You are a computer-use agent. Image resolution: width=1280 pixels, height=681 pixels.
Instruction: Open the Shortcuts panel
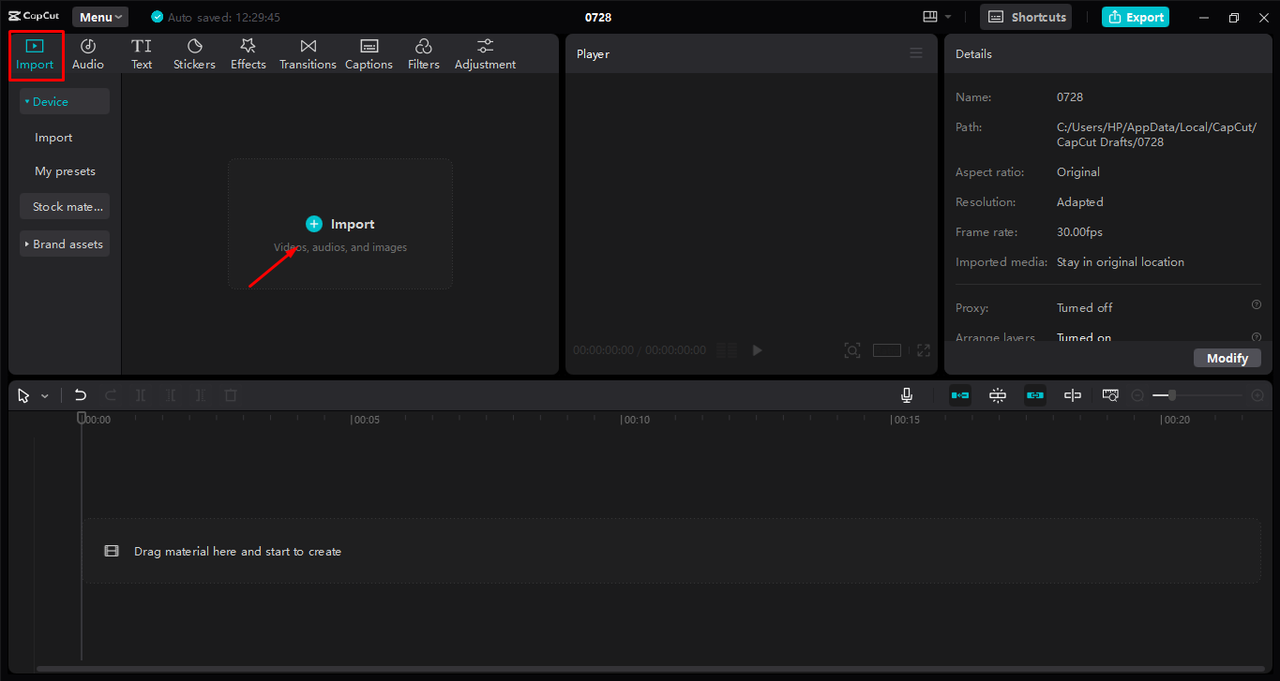click(1026, 17)
